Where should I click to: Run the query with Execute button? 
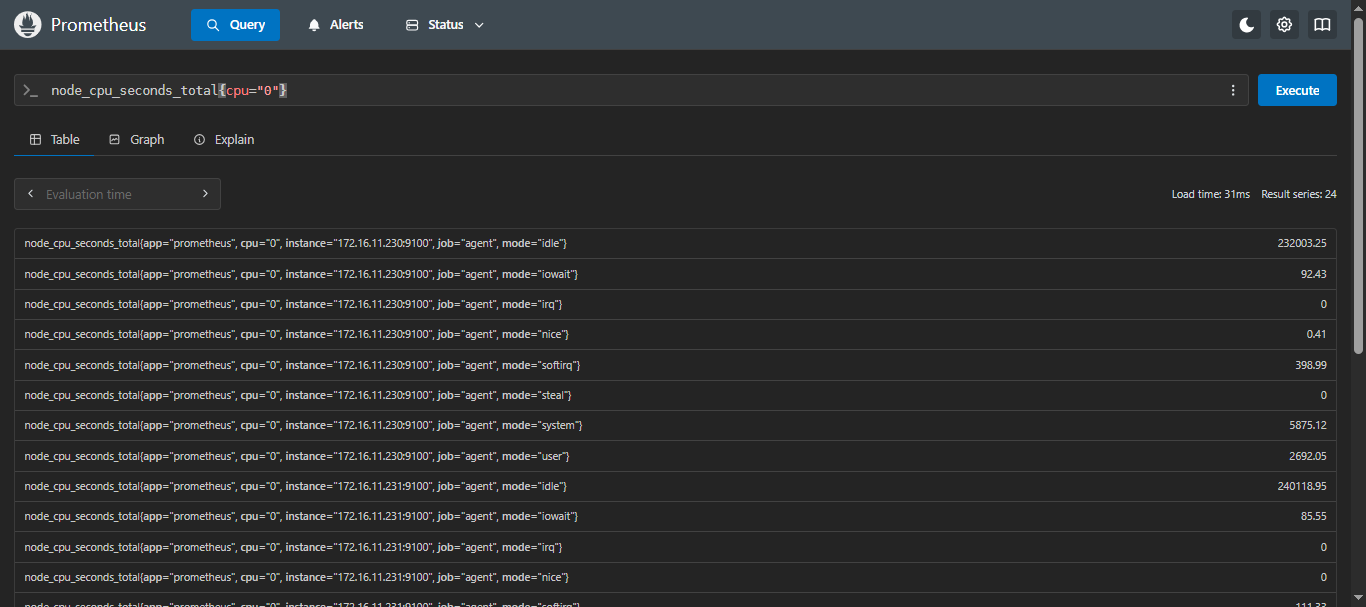[1297, 90]
